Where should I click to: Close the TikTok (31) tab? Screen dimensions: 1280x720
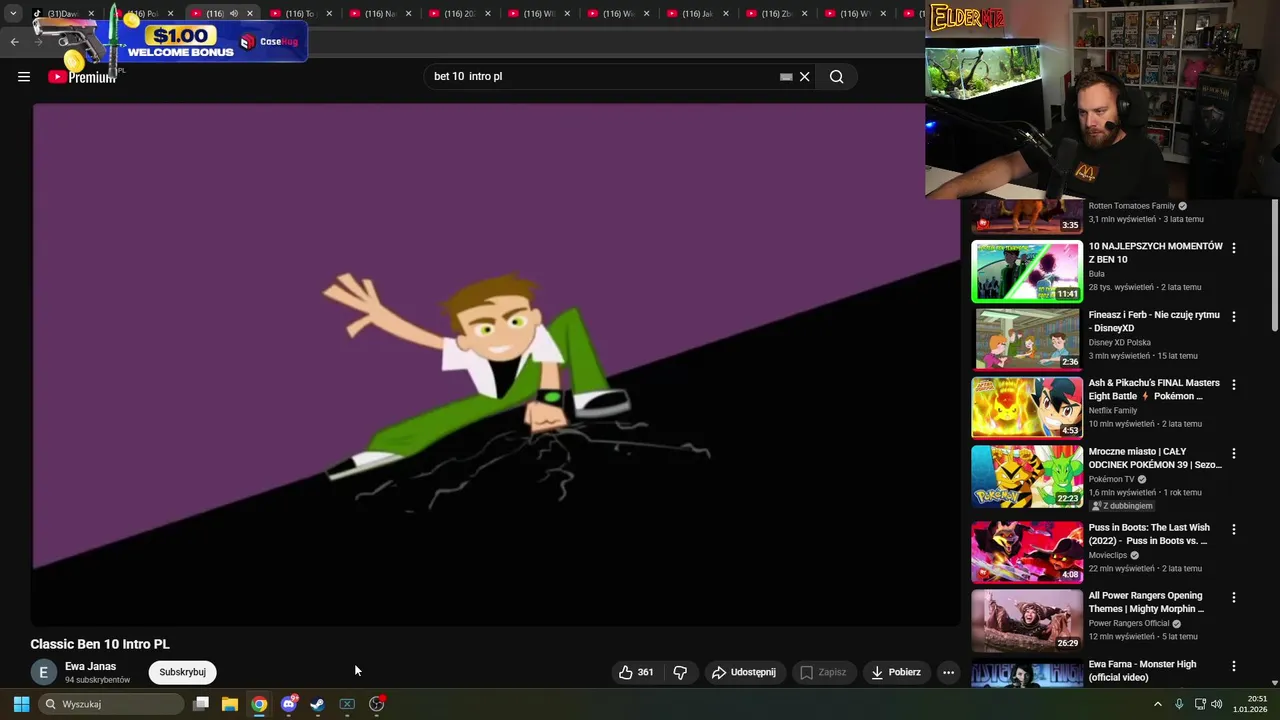pos(91,14)
